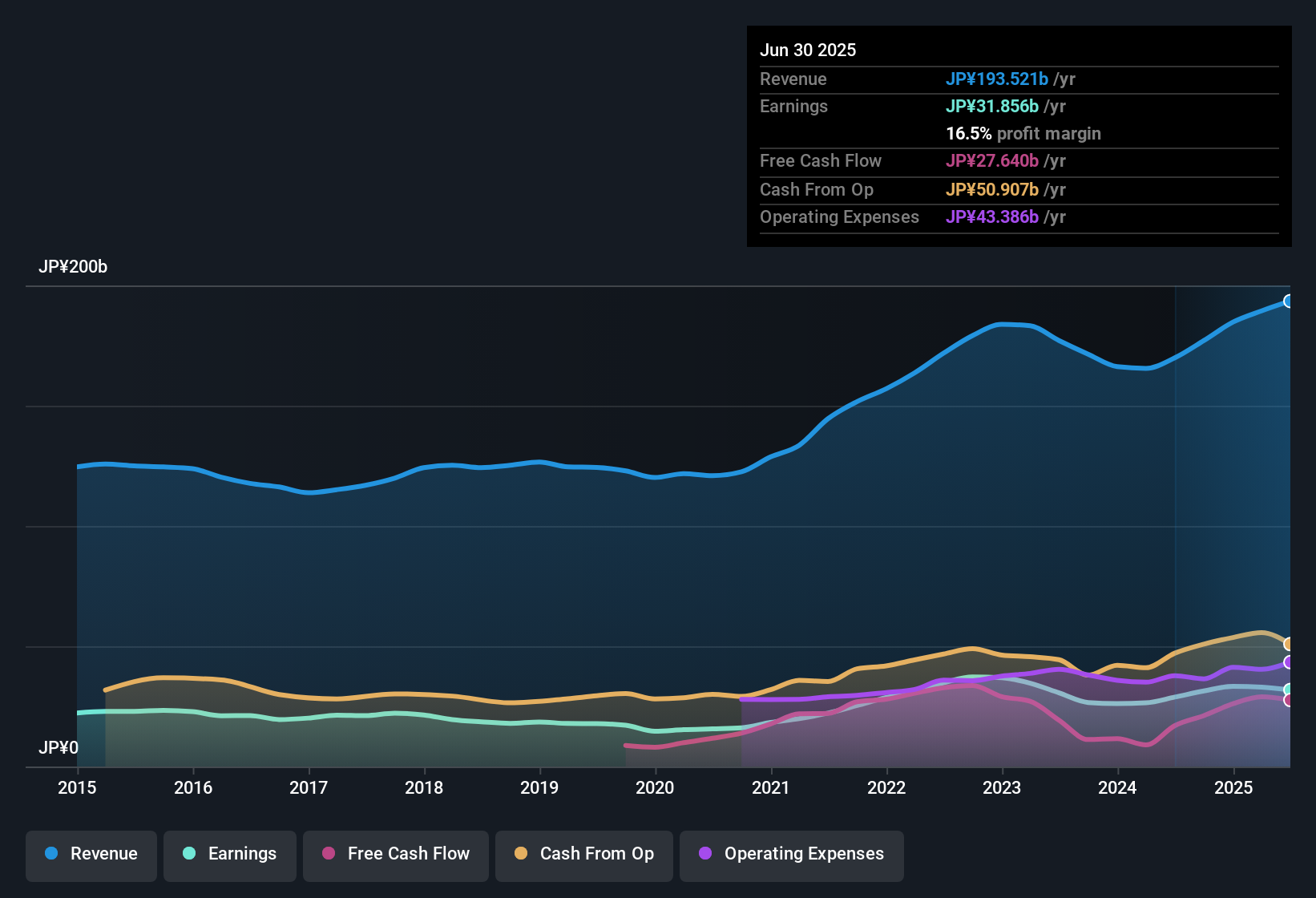Click the pink Free Cash Flow legend dot
Viewport: 1316px width, 898px height.
(x=328, y=854)
